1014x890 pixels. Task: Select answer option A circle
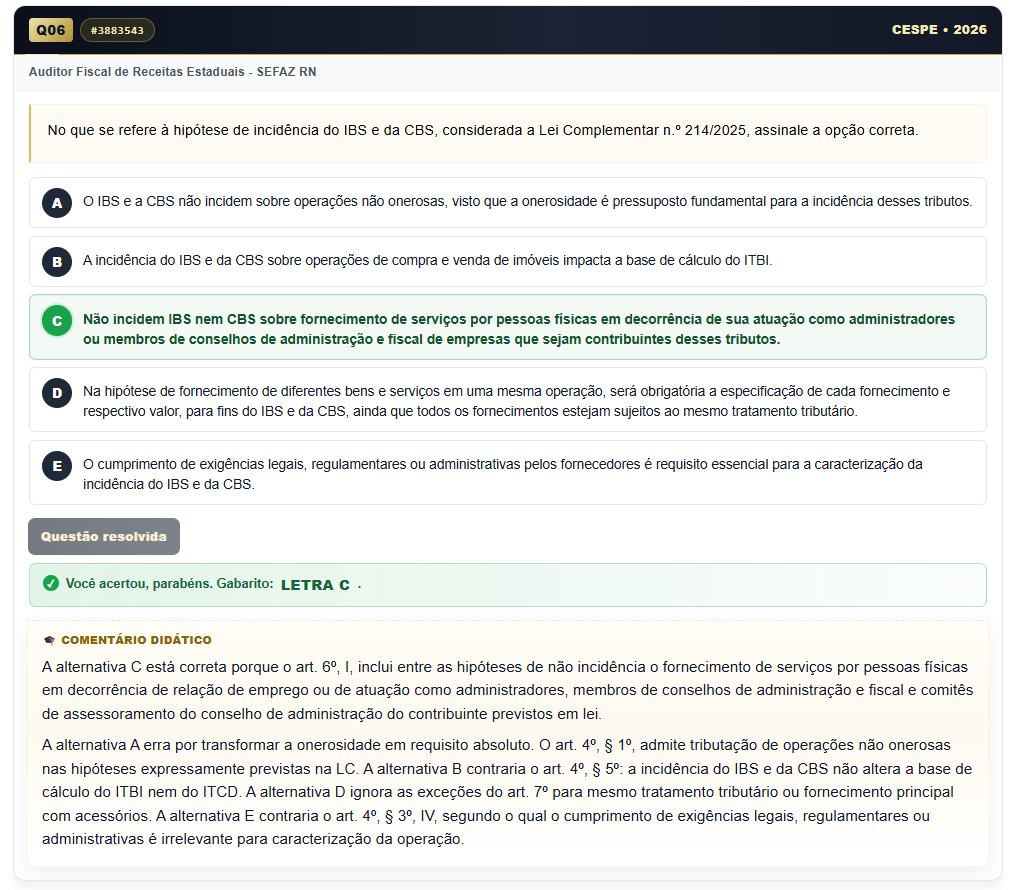click(57, 203)
